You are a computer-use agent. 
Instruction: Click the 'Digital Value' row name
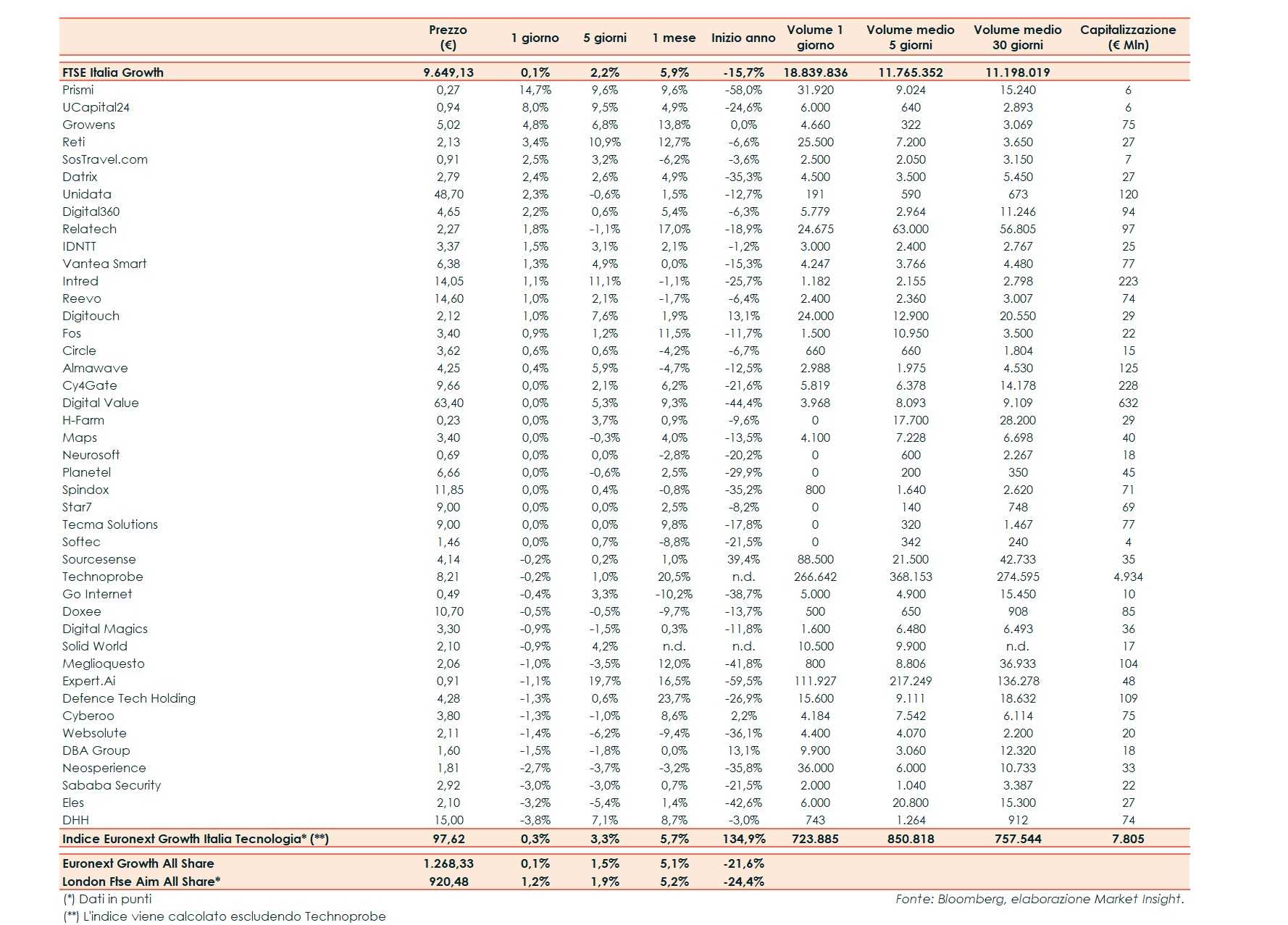pos(101,403)
